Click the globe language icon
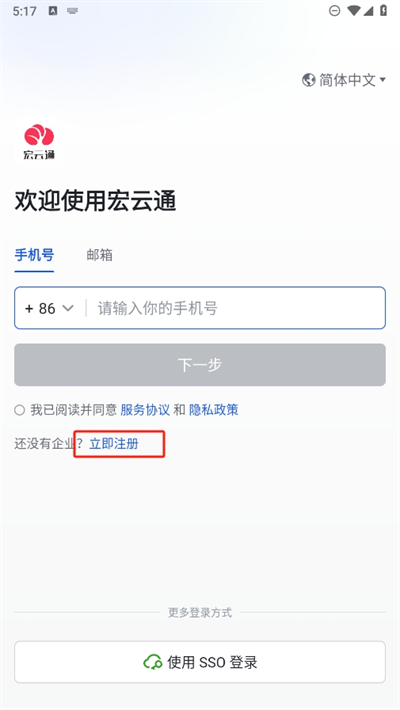This screenshot has height=710, width=400. [x=308, y=80]
